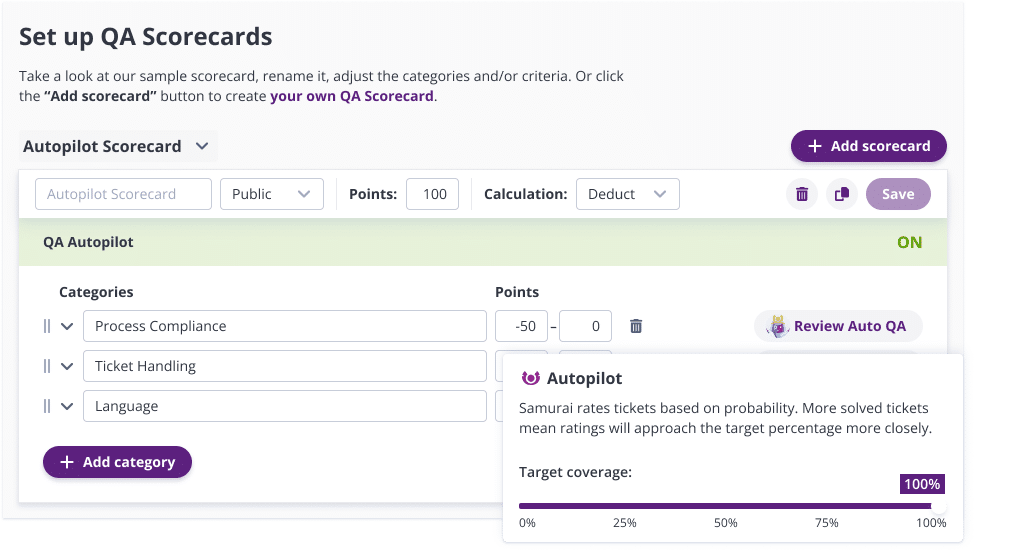Grab drag handle beside Language category
Screen dimensions: 1024x550
[47, 406]
